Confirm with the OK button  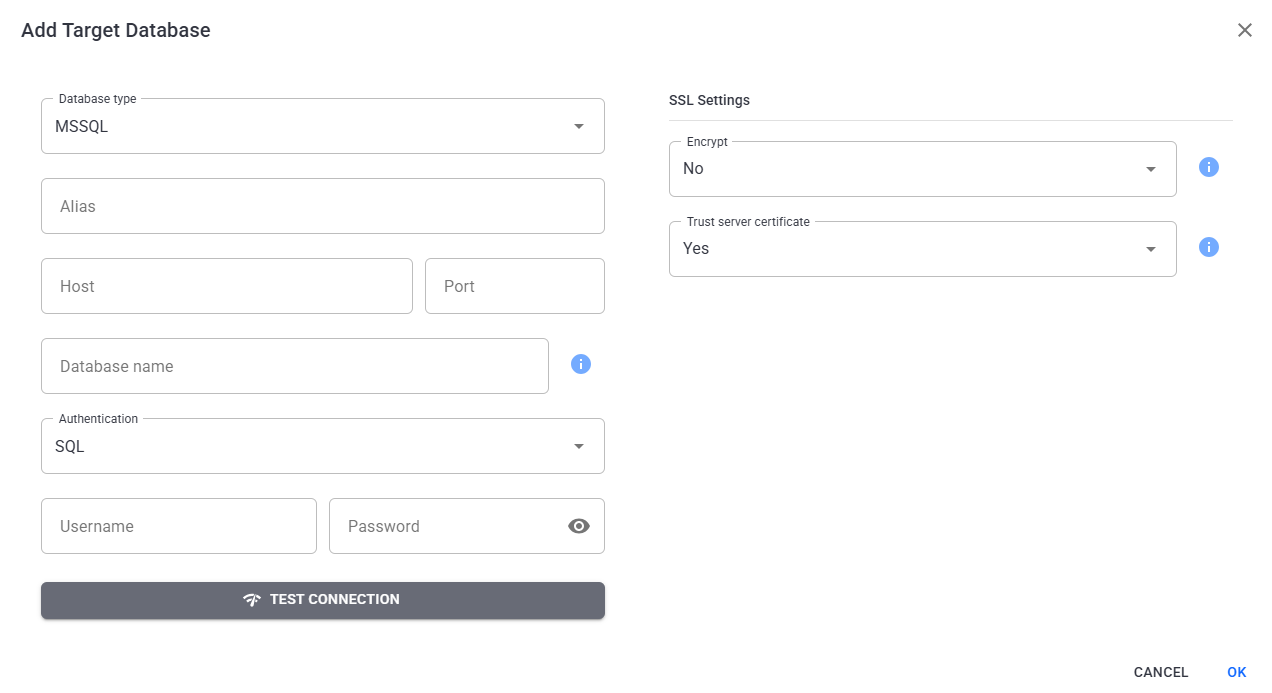point(1237,672)
